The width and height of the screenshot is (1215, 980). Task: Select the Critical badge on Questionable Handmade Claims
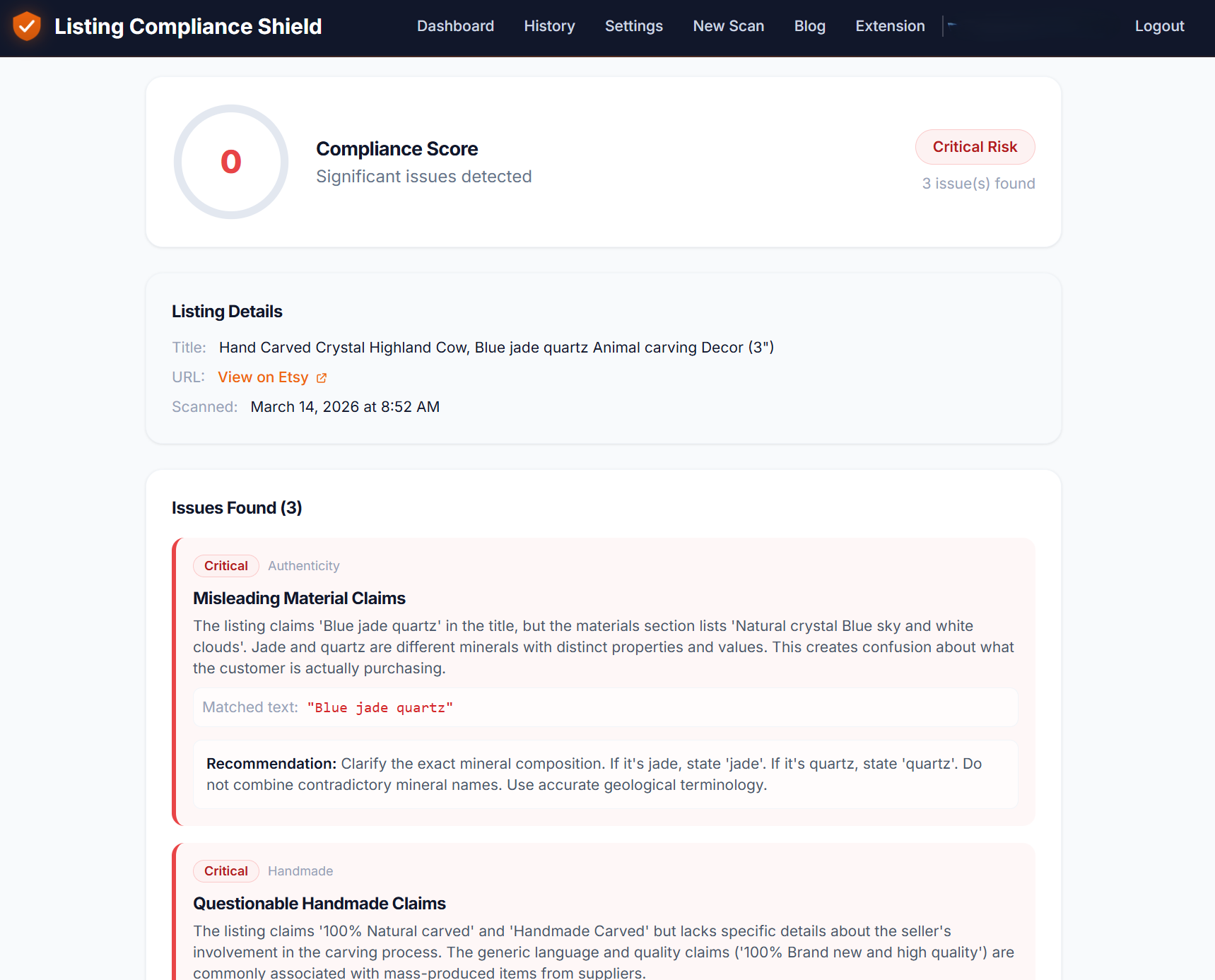pyautogui.click(x=225, y=870)
